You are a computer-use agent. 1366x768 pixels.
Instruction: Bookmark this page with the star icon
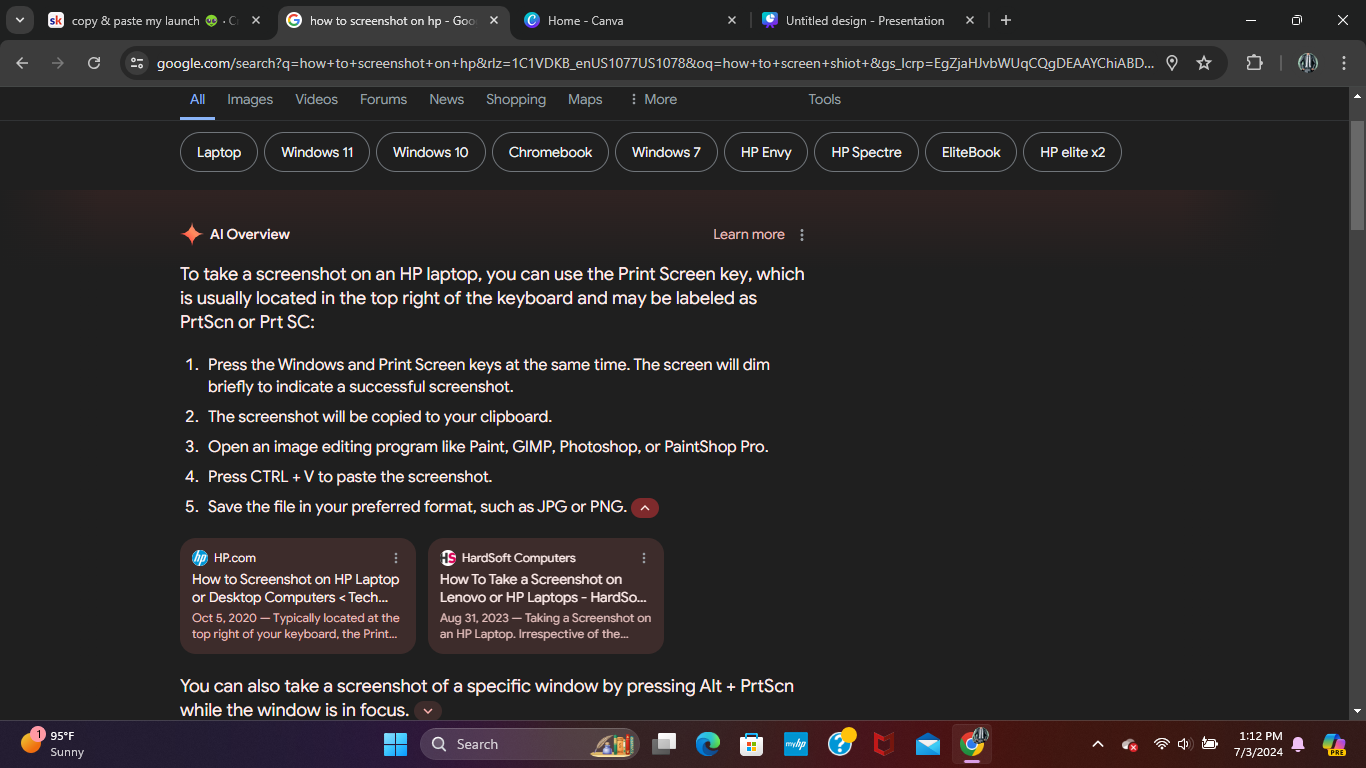(x=1204, y=63)
